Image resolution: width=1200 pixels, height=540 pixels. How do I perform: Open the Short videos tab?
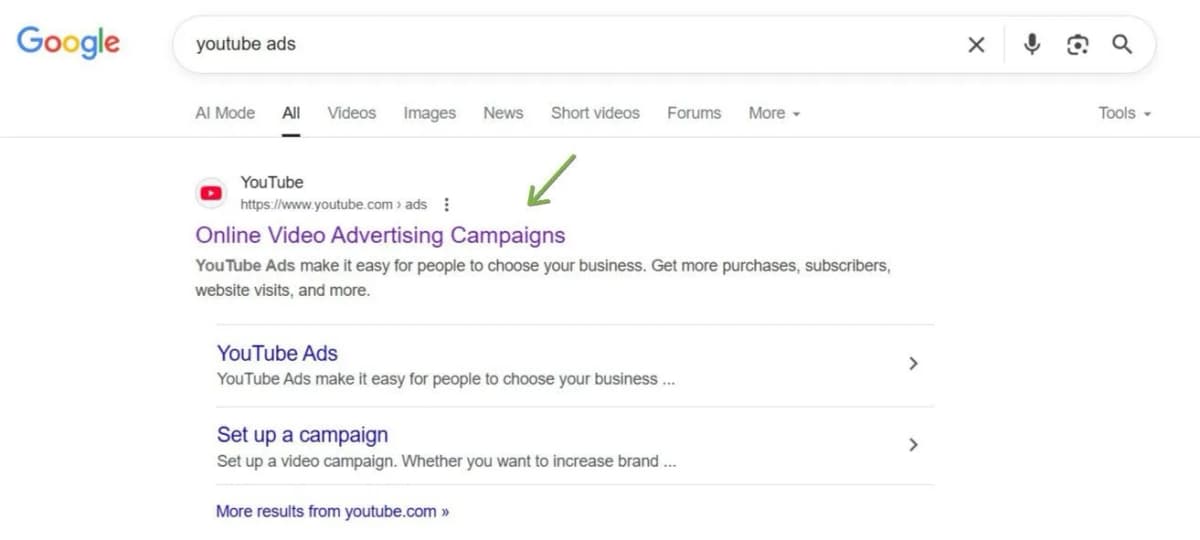(595, 113)
